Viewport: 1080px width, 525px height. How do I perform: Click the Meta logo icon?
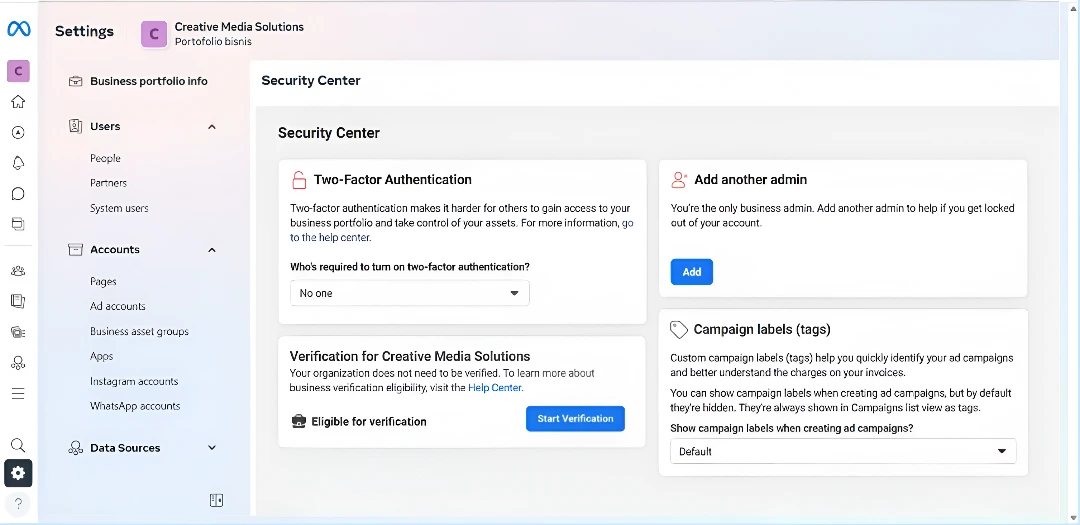click(18, 29)
